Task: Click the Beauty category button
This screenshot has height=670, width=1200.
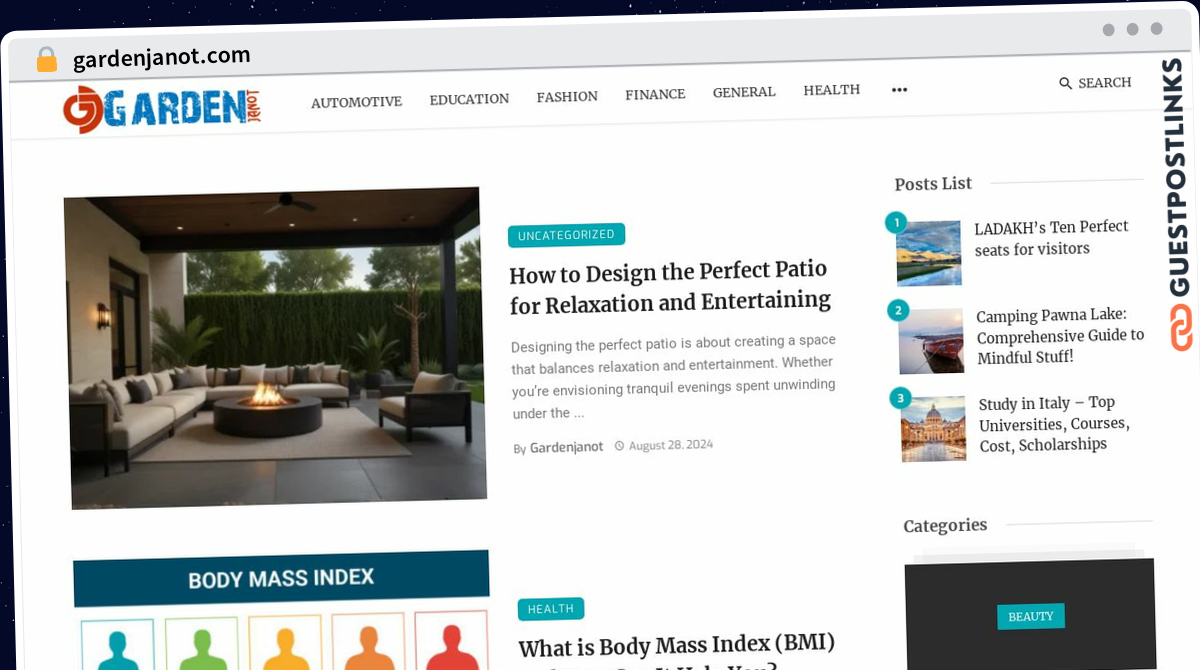Action: click(x=1031, y=616)
